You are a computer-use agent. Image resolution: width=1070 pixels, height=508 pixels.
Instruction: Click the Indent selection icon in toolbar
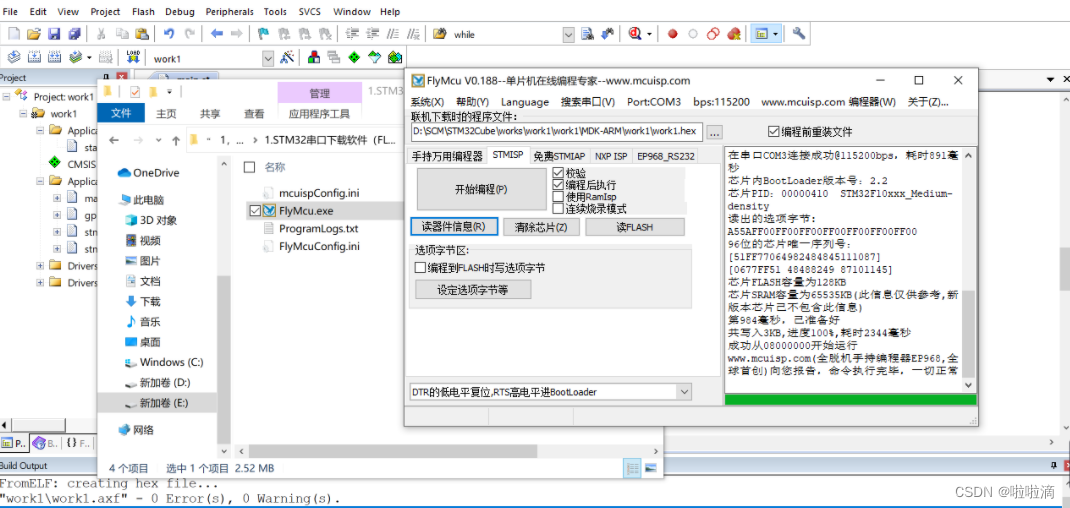(352, 33)
